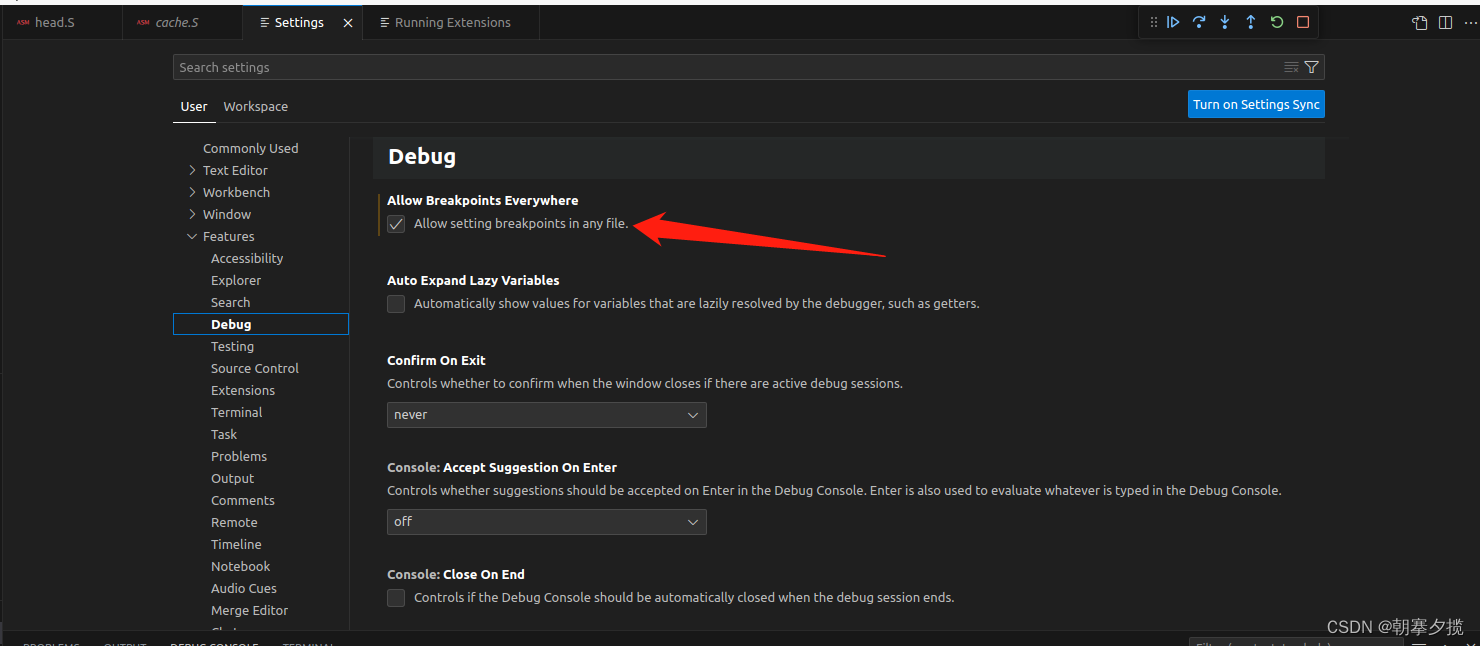Screen dimensions: 1480x646
Task: Click Turn on Settings Sync button
Action: coord(1256,103)
